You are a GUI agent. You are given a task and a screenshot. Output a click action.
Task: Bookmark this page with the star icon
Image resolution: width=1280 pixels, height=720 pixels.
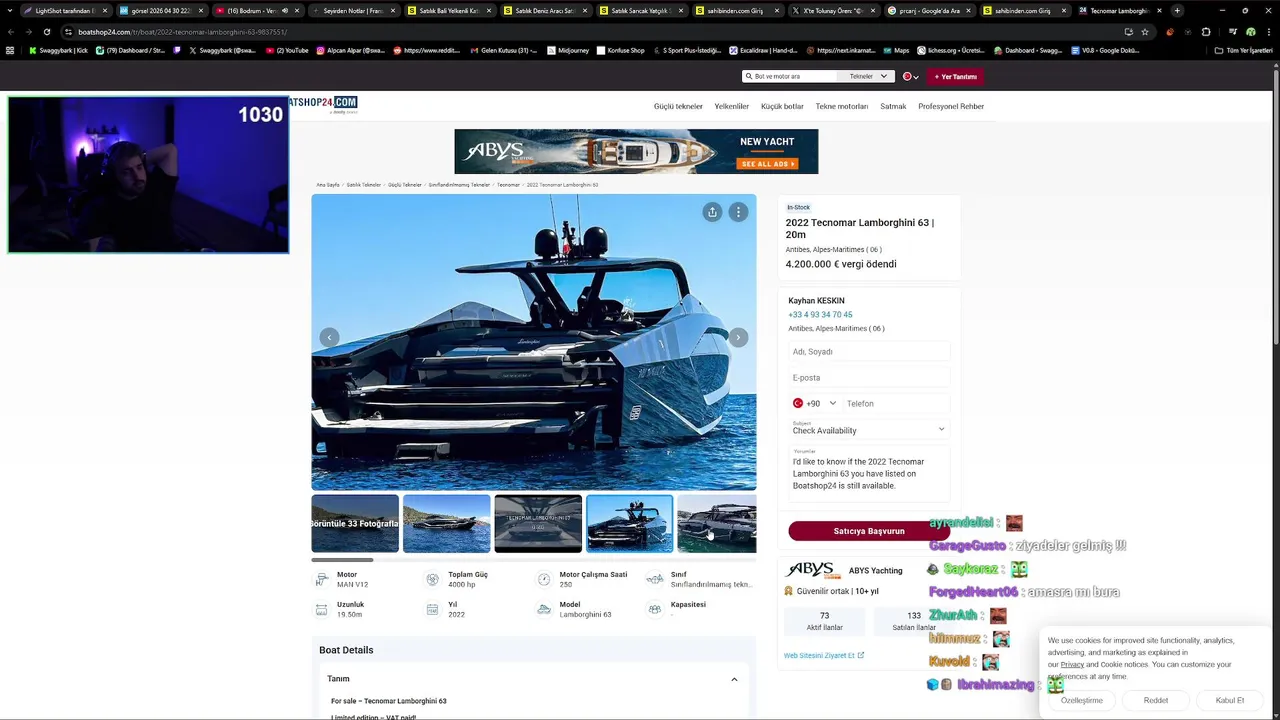pyautogui.click(x=1145, y=32)
